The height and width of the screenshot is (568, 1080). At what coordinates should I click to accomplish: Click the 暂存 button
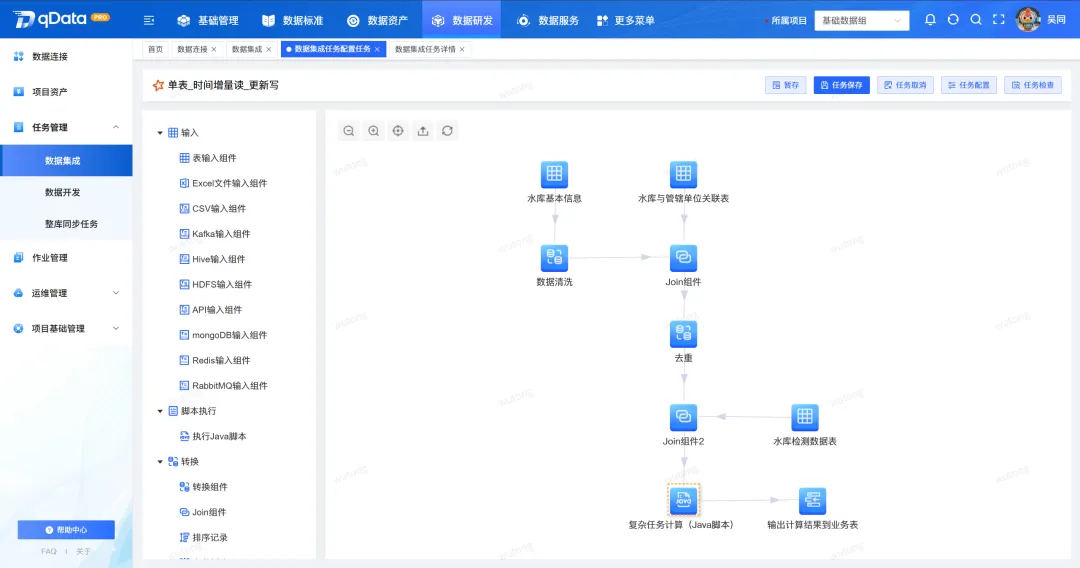[786, 85]
